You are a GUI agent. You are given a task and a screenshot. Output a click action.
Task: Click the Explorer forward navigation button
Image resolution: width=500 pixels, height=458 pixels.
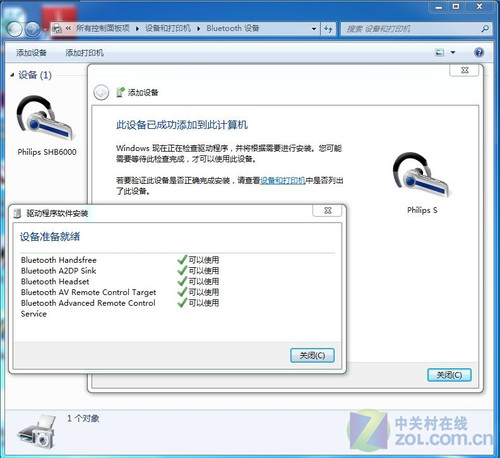click(33, 29)
